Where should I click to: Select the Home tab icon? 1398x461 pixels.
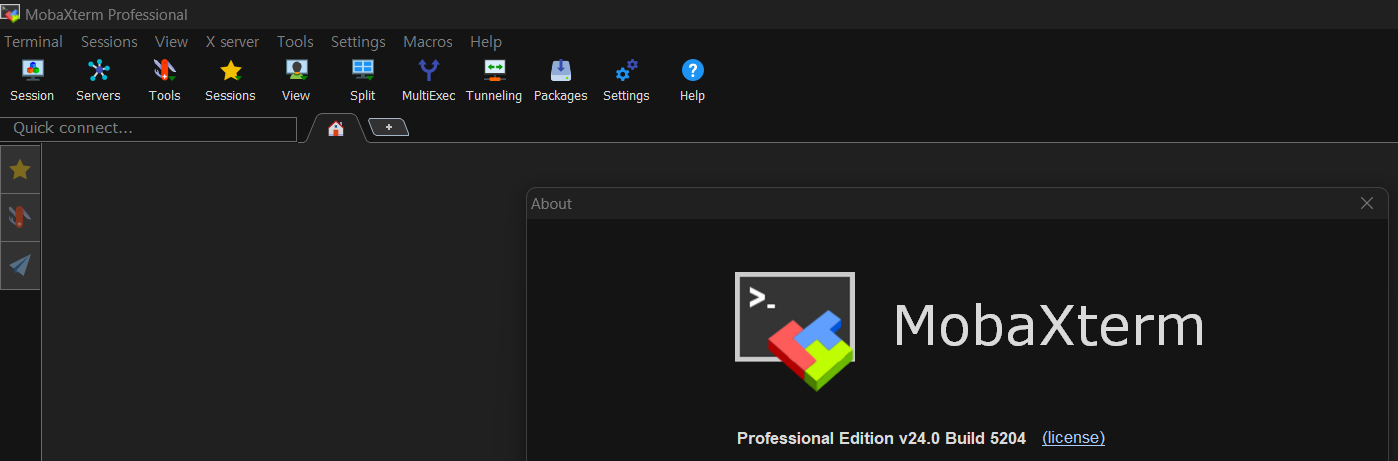click(x=336, y=128)
